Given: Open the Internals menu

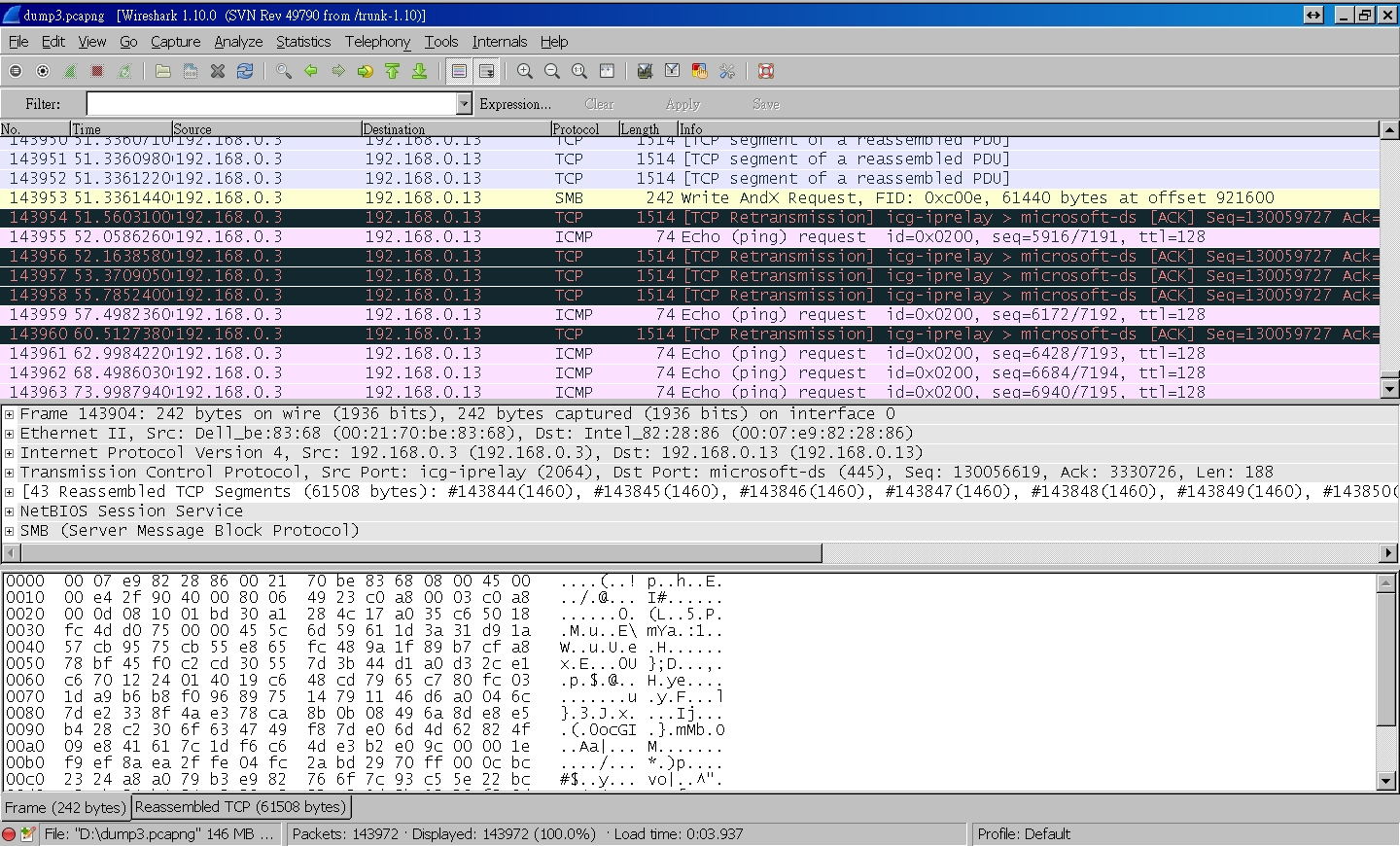Looking at the screenshot, I should point(500,42).
